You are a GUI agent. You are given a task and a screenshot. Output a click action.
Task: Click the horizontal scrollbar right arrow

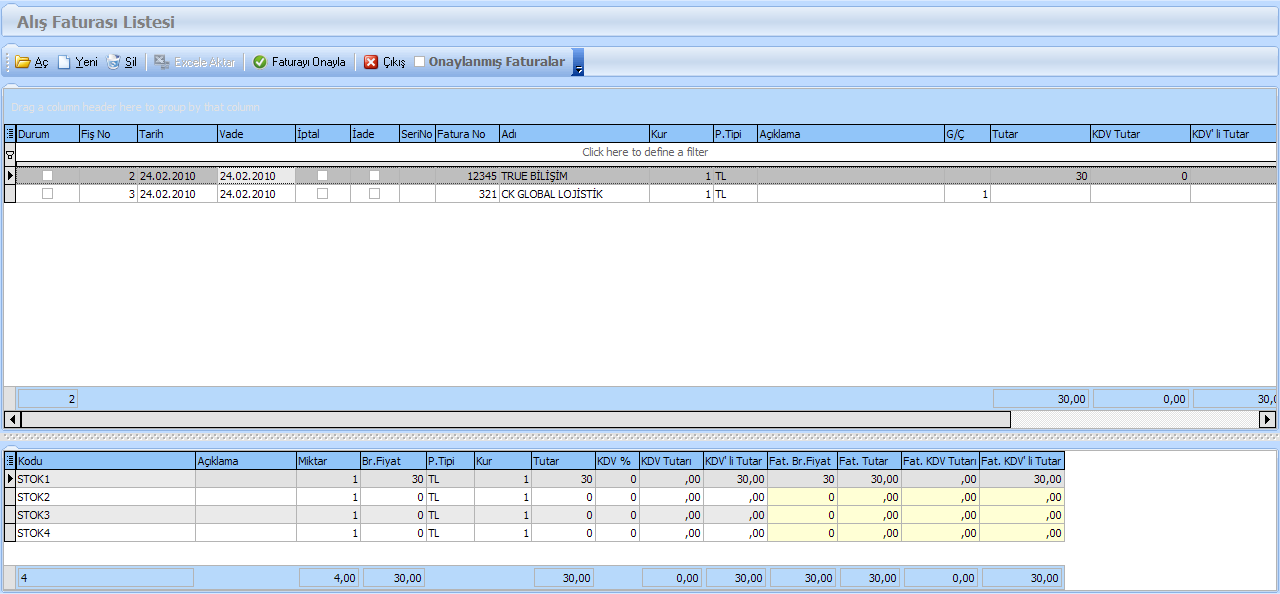[1267, 419]
